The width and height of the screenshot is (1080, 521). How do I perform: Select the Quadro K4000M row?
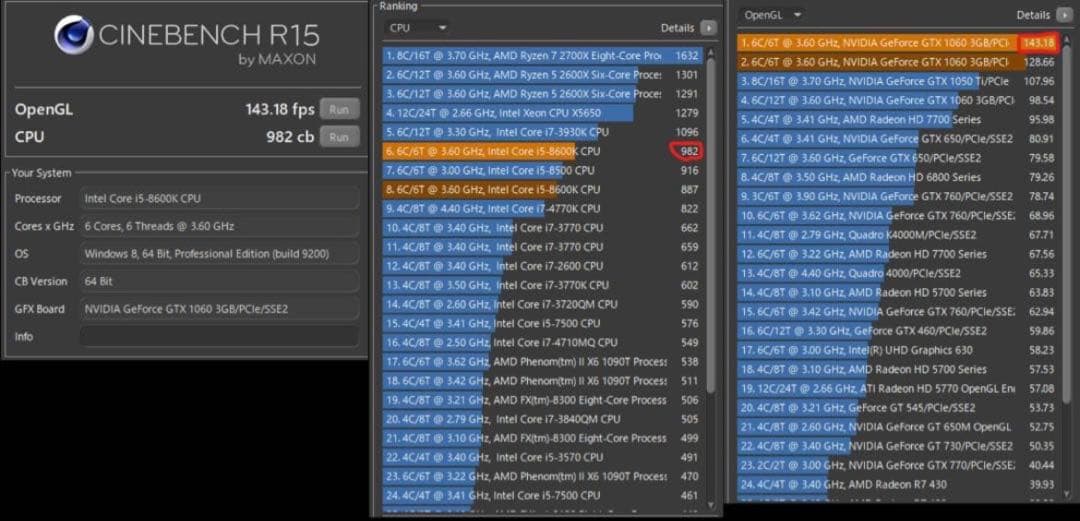click(x=897, y=235)
